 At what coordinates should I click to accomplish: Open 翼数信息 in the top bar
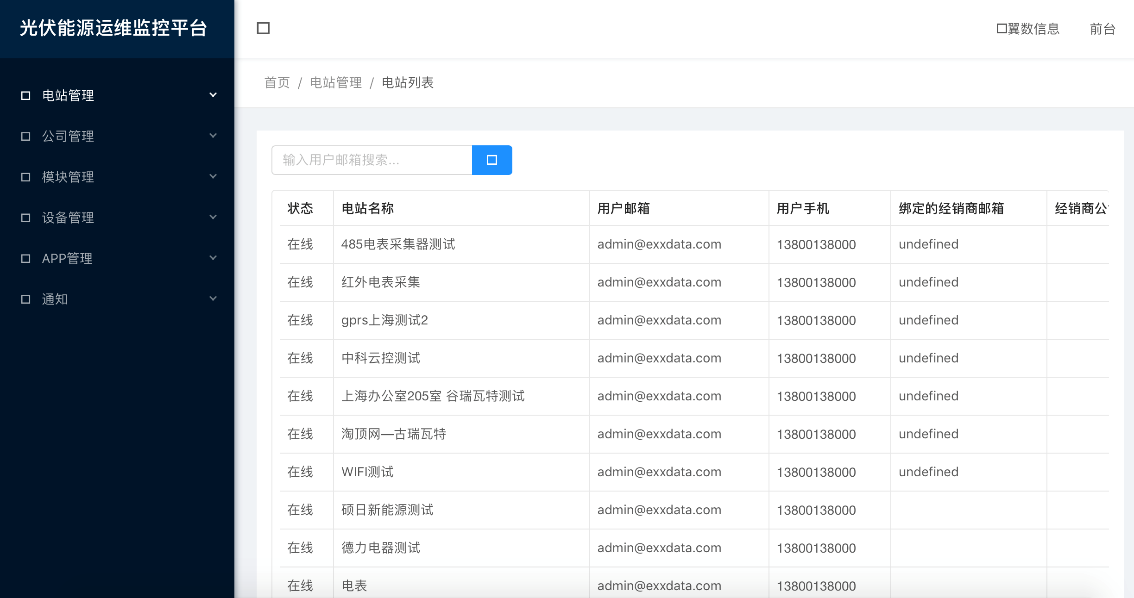[x=1028, y=29]
